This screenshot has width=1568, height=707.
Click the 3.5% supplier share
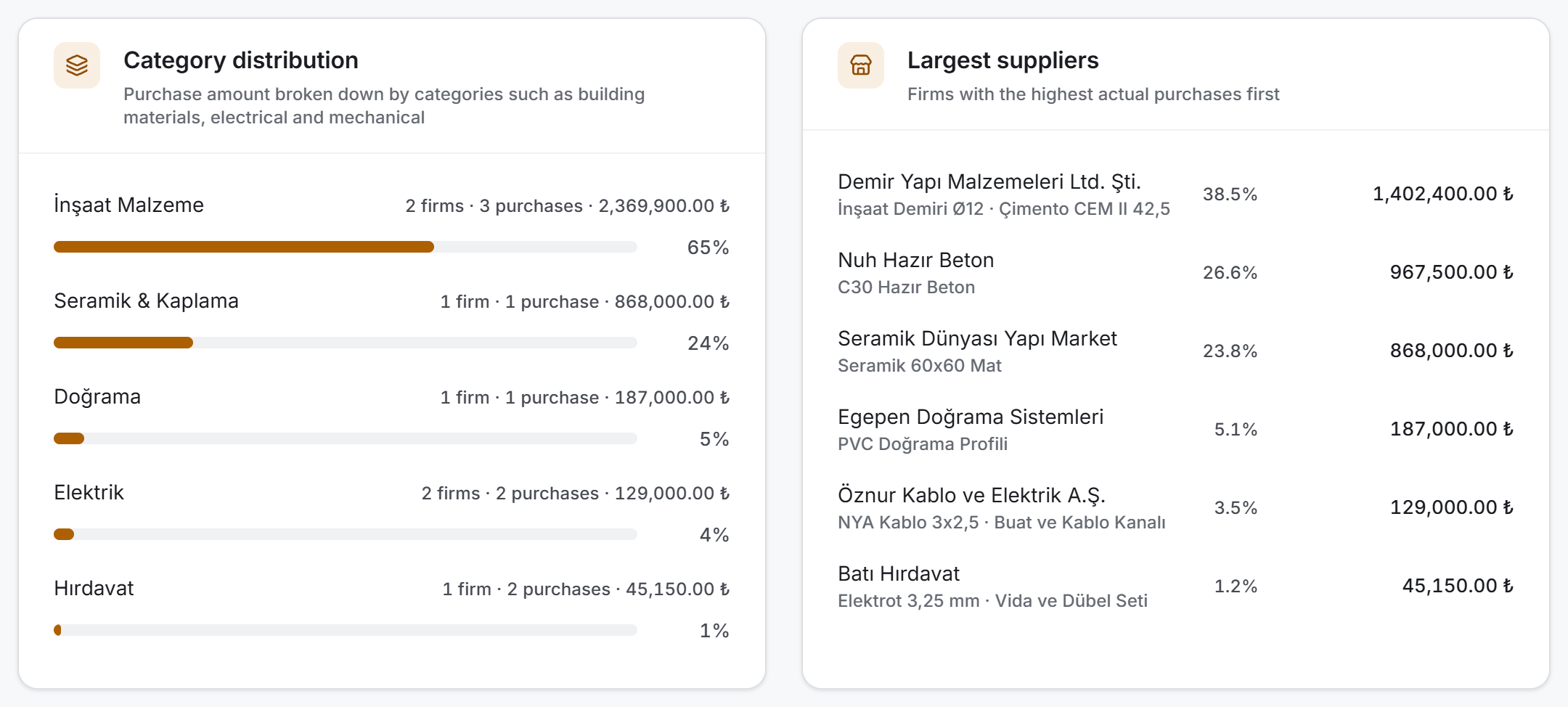point(1236,508)
